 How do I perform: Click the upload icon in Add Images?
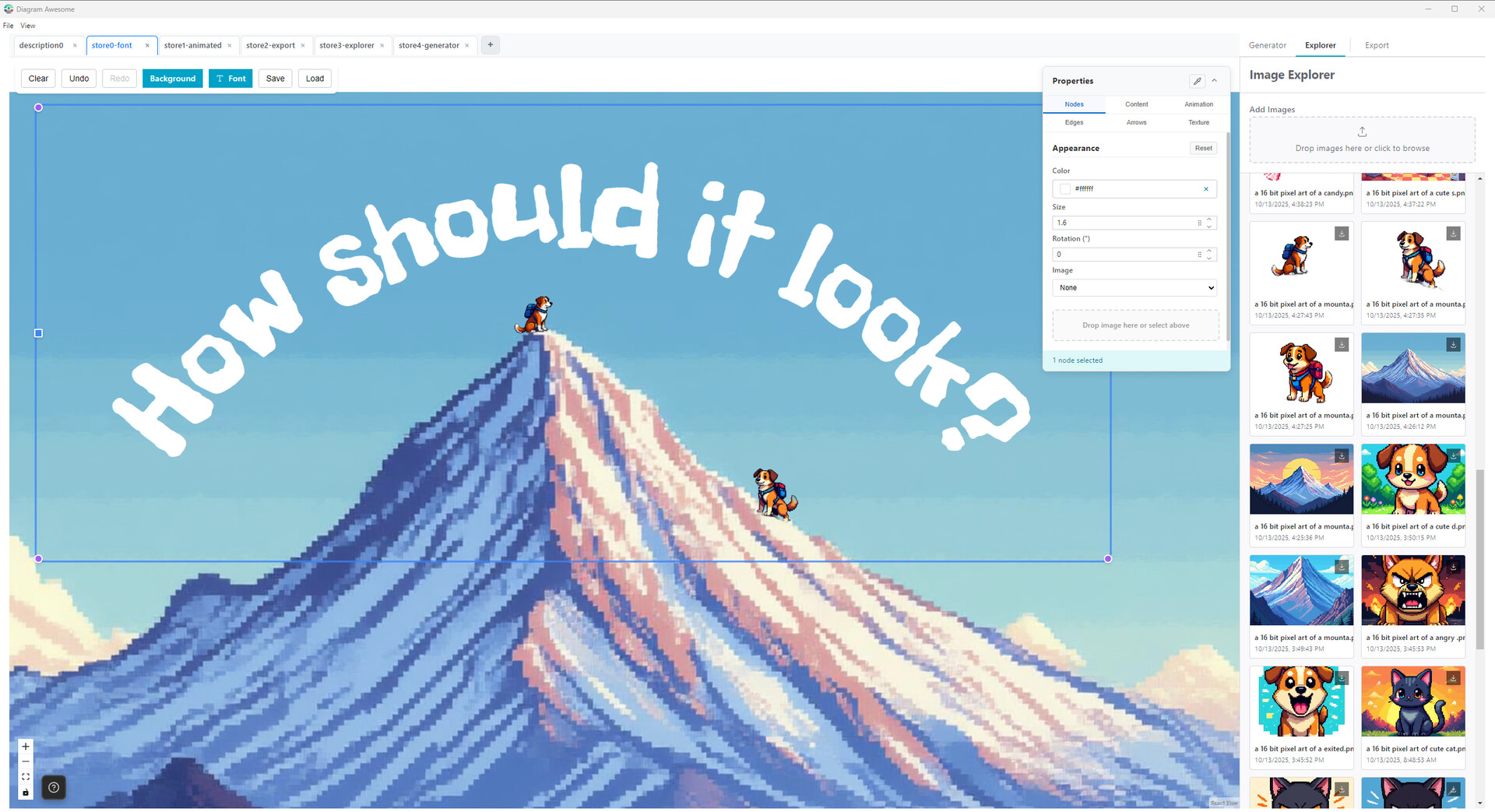coord(1362,132)
